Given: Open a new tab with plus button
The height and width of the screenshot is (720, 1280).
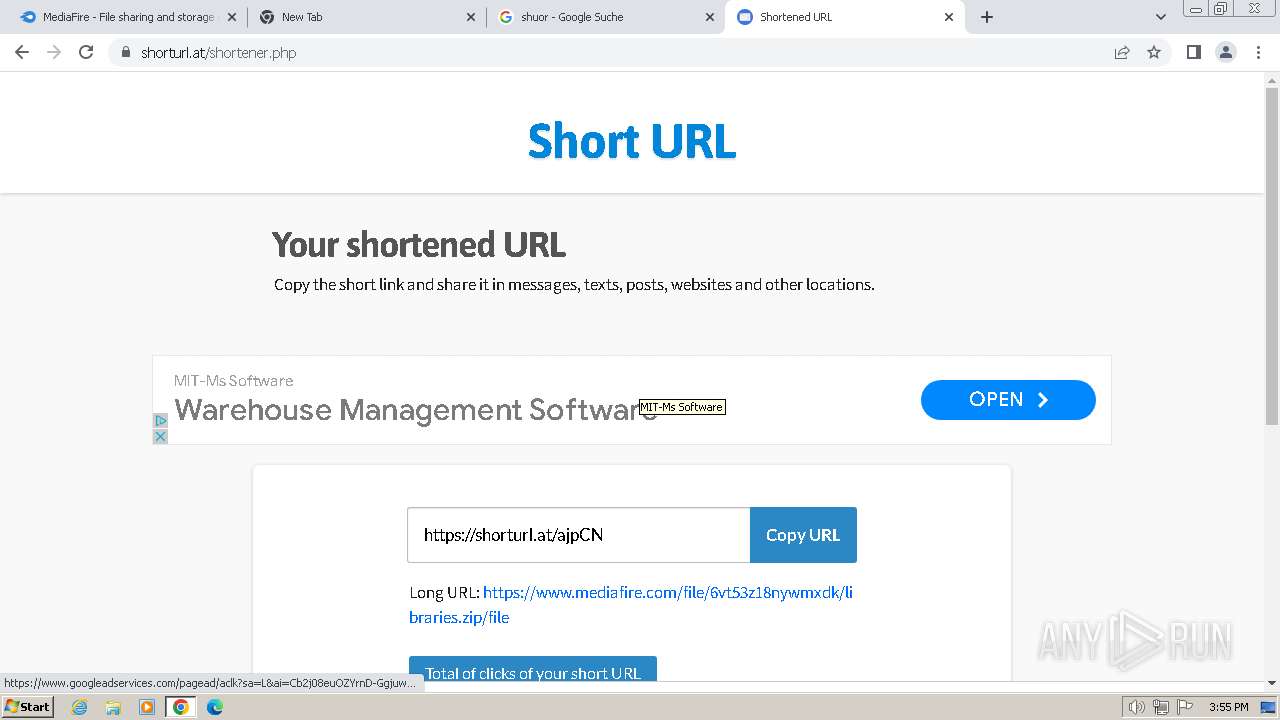Looking at the screenshot, I should 987,17.
